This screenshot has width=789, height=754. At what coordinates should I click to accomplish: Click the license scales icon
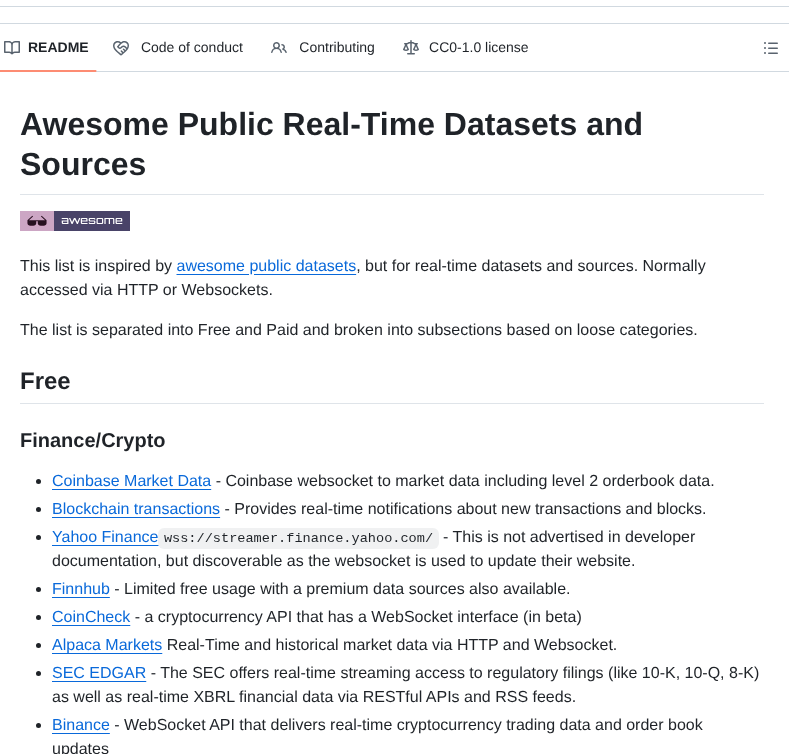(x=411, y=48)
